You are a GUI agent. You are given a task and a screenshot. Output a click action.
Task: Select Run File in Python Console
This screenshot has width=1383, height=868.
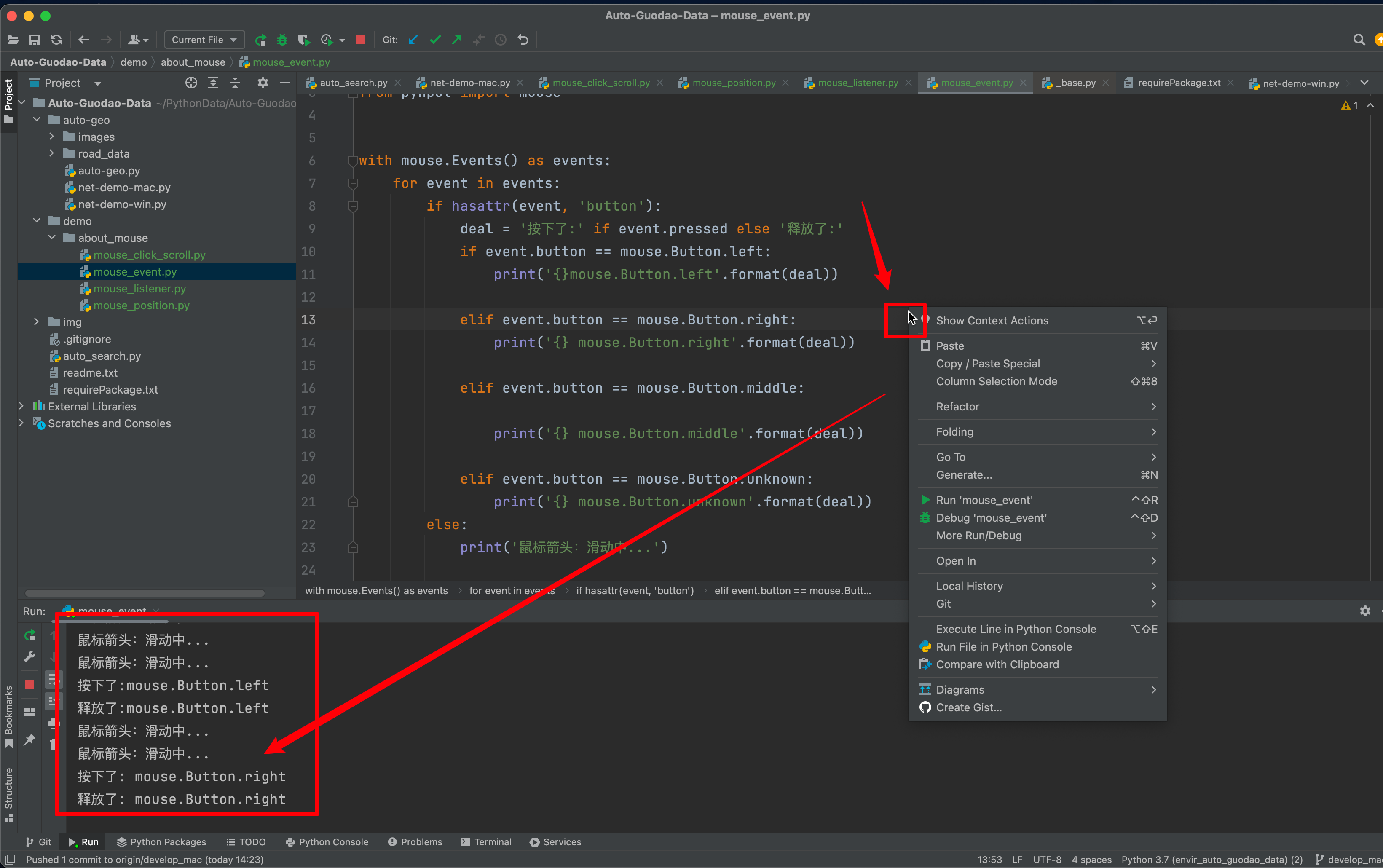pyautogui.click(x=1002, y=646)
